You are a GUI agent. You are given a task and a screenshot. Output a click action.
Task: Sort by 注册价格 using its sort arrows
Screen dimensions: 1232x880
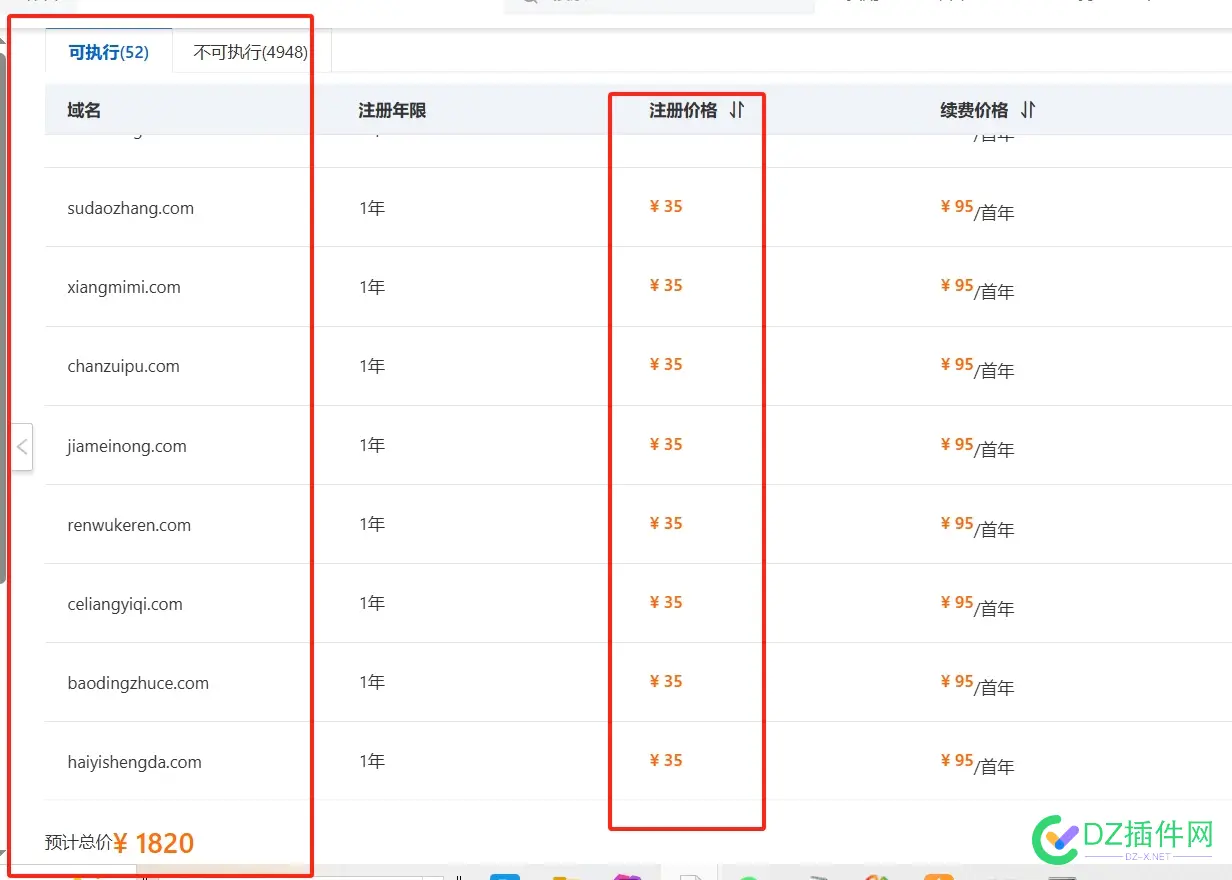(x=737, y=110)
